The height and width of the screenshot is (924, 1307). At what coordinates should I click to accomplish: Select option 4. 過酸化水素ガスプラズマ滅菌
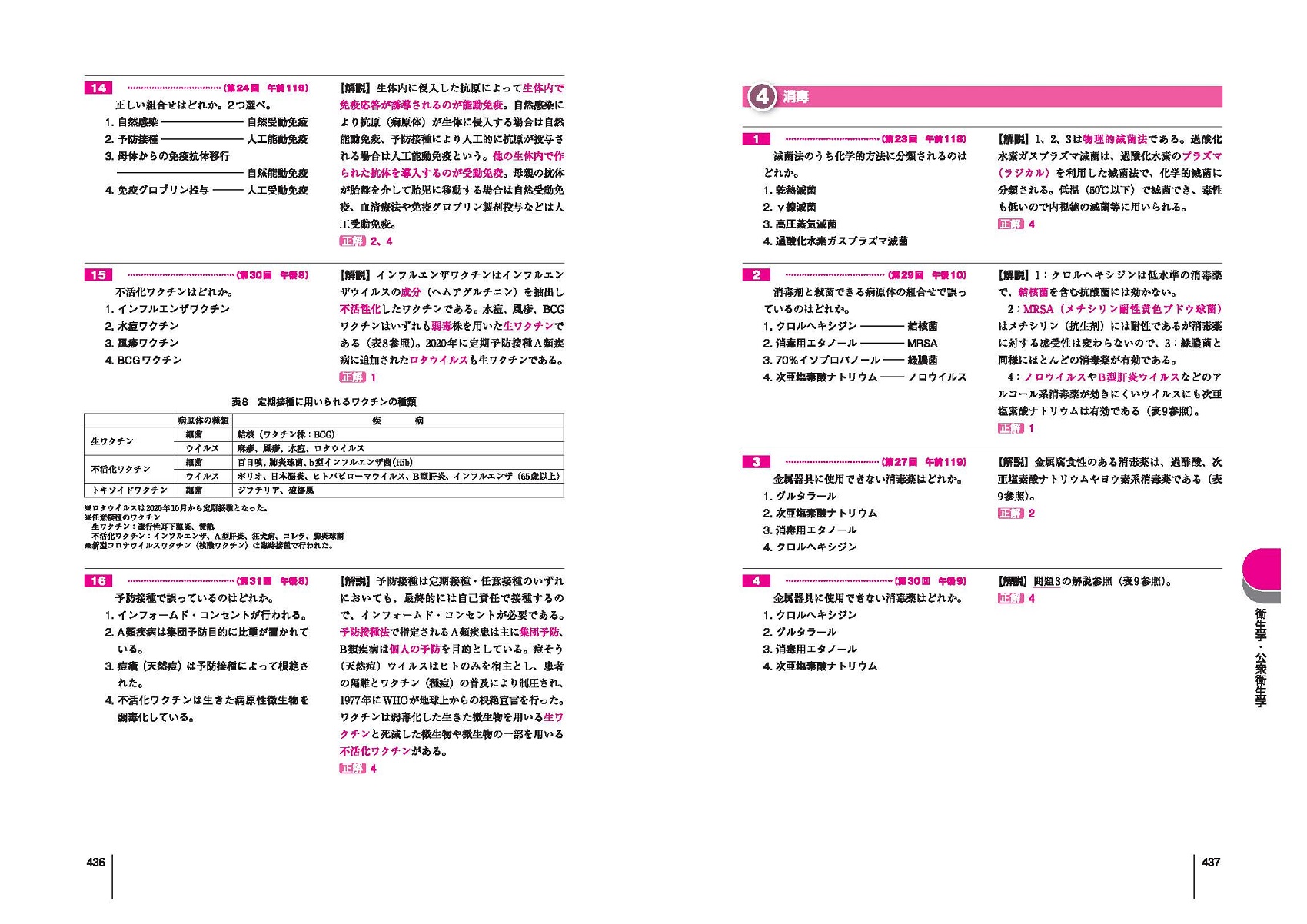pyautogui.click(x=835, y=241)
